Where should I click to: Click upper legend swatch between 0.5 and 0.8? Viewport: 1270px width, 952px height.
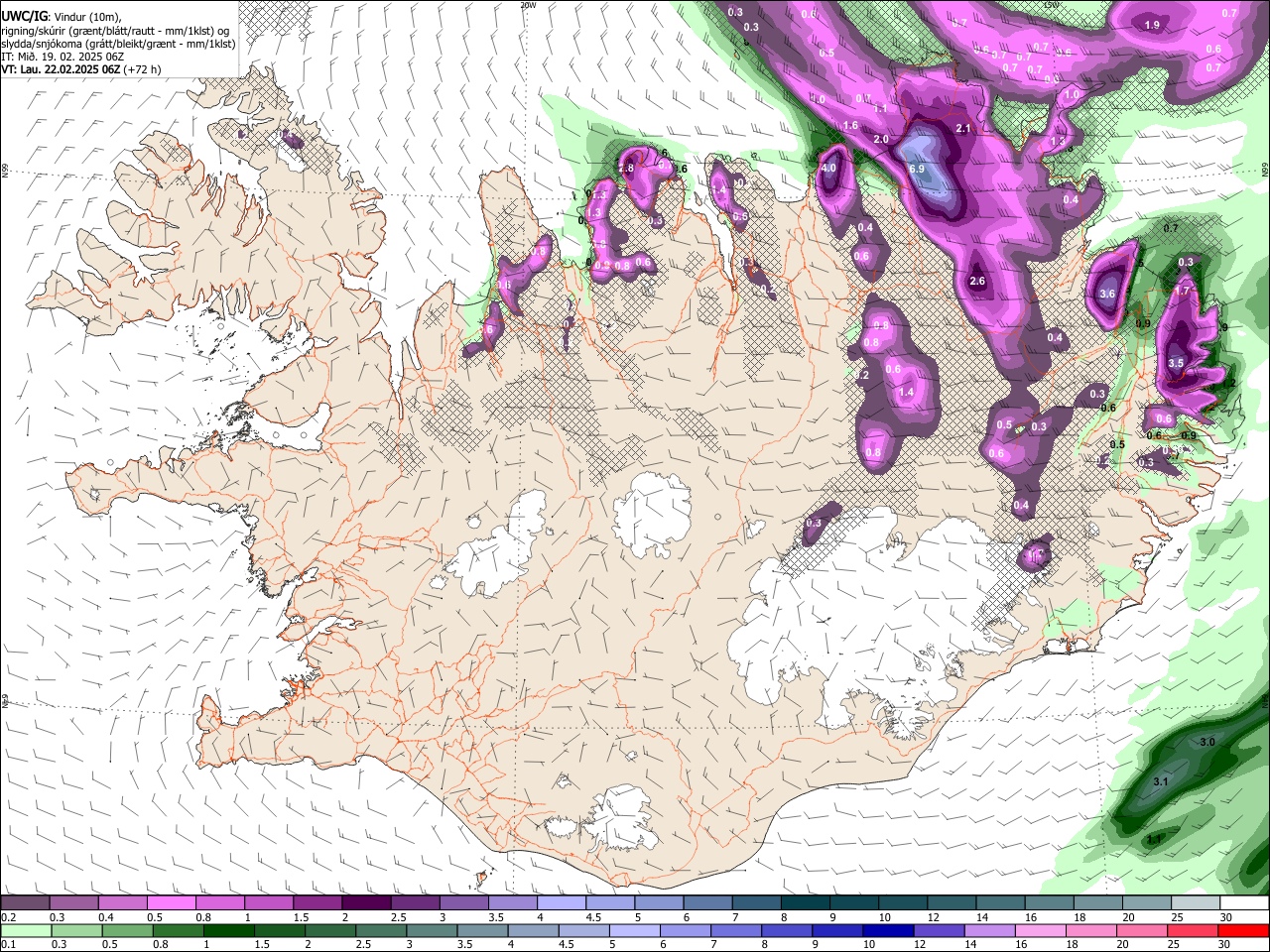pos(171,903)
